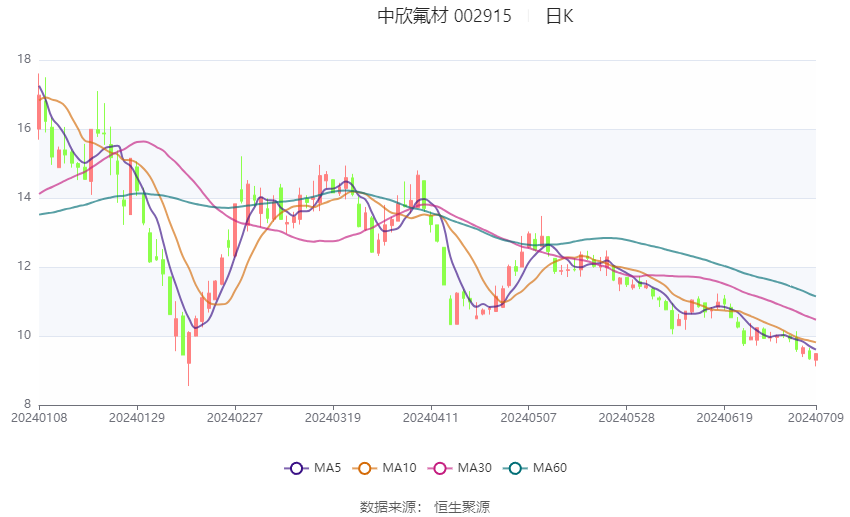Toggle the MA10 legend series
The image size is (850, 517).
pyautogui.click(x=384, y=468)
